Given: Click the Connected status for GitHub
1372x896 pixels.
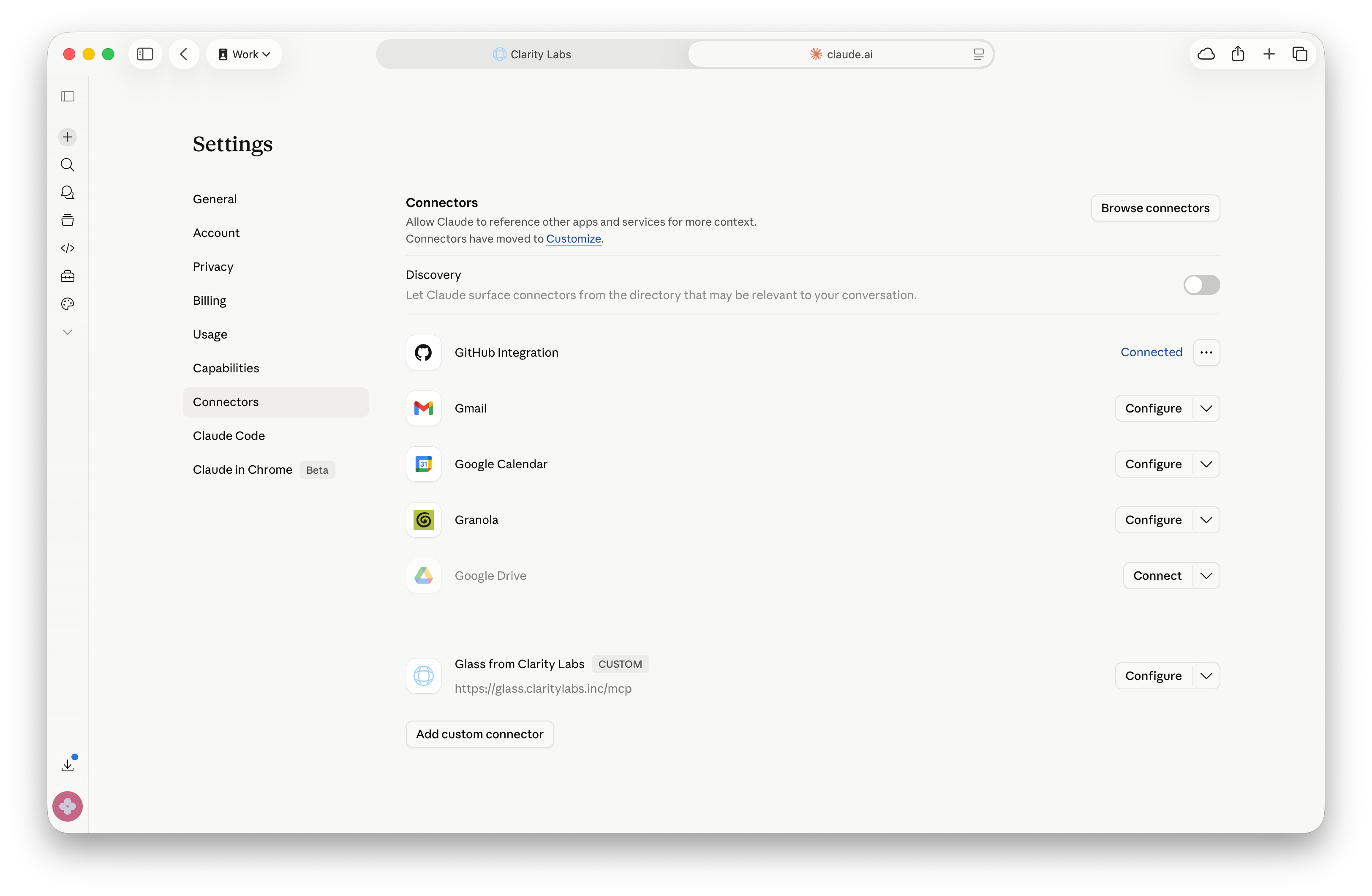Looking at the screenshot, I should click(x=1151, y=352).
